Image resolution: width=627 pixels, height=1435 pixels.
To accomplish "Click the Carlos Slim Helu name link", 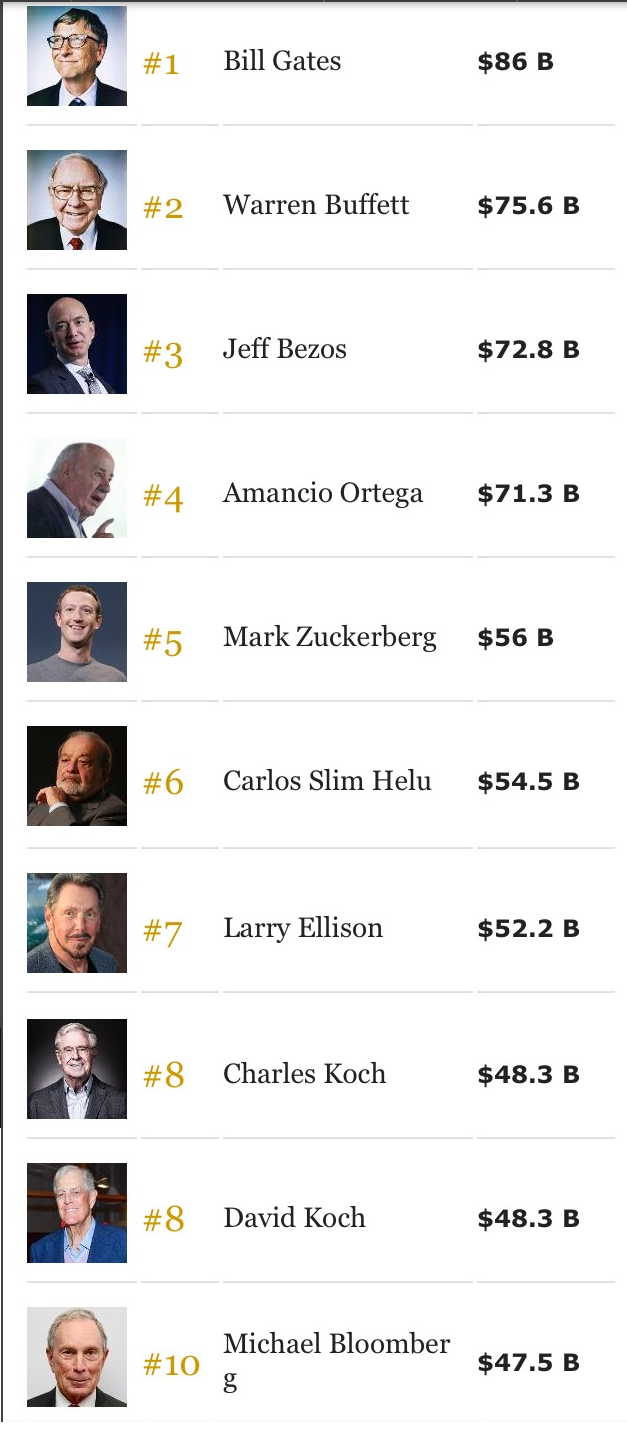I will [327, 781].
